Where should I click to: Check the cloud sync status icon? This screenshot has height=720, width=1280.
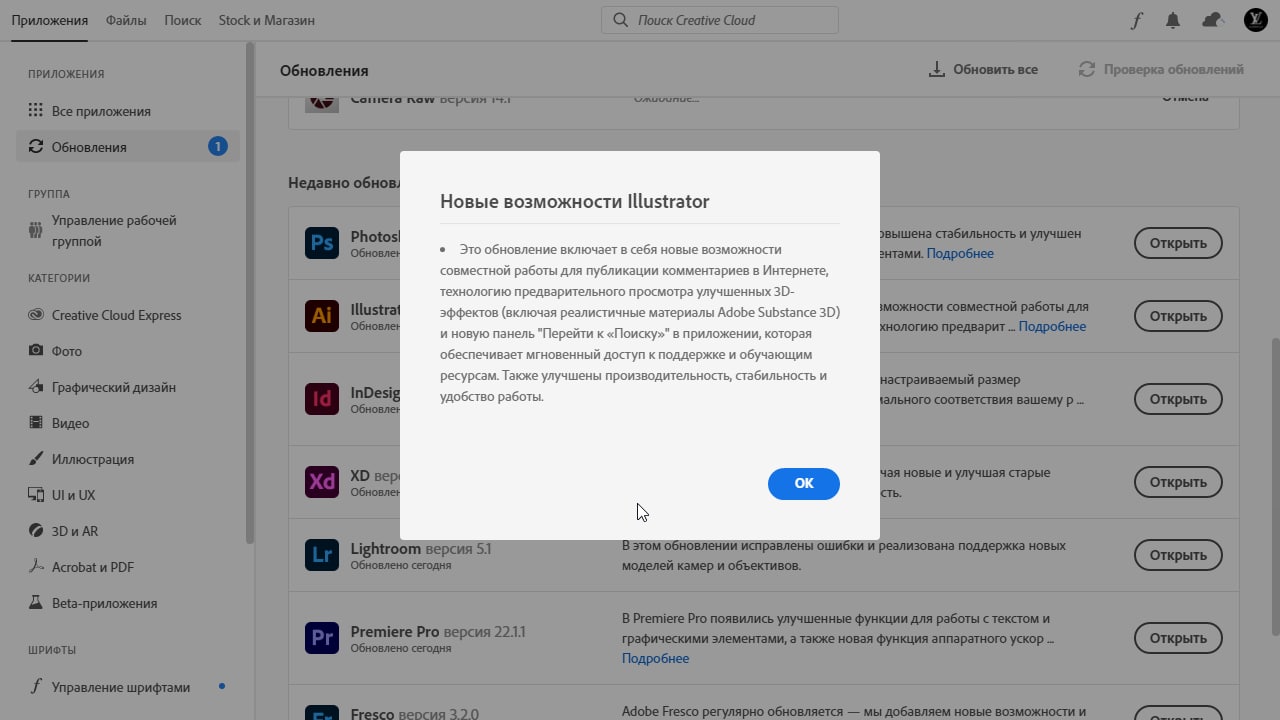(1213, 20)
